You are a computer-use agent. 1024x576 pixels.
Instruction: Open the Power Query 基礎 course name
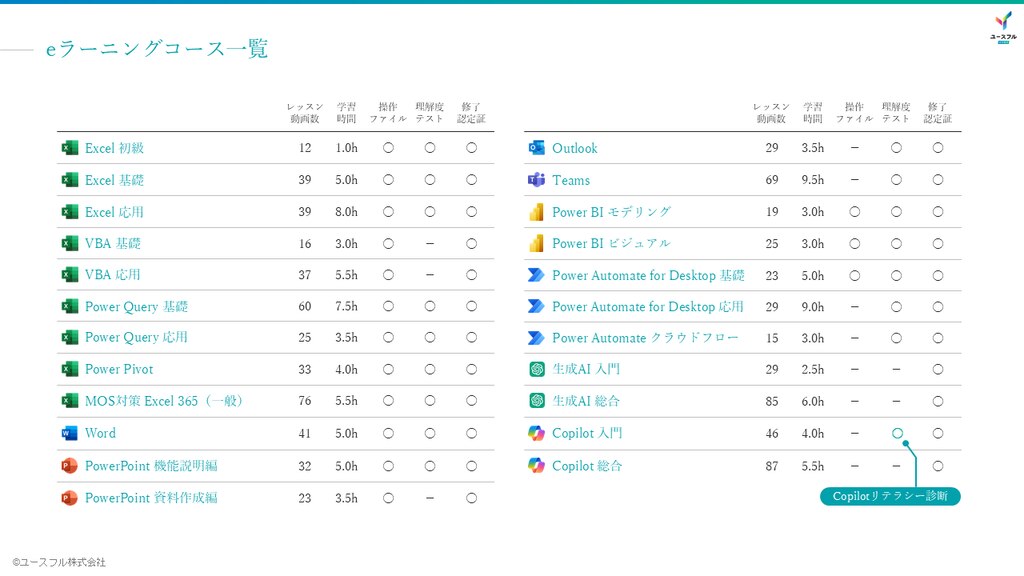click(136, 306)
